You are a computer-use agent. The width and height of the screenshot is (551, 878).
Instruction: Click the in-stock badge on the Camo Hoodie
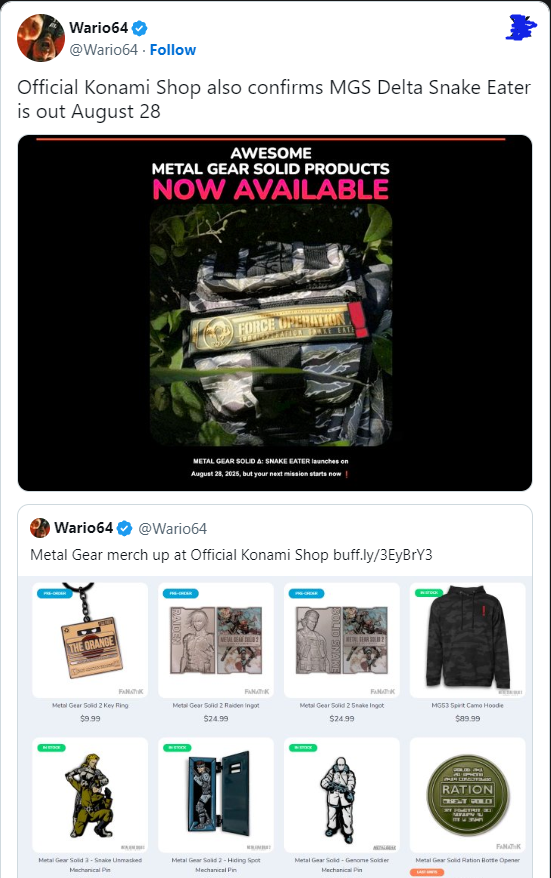(428, 592)
